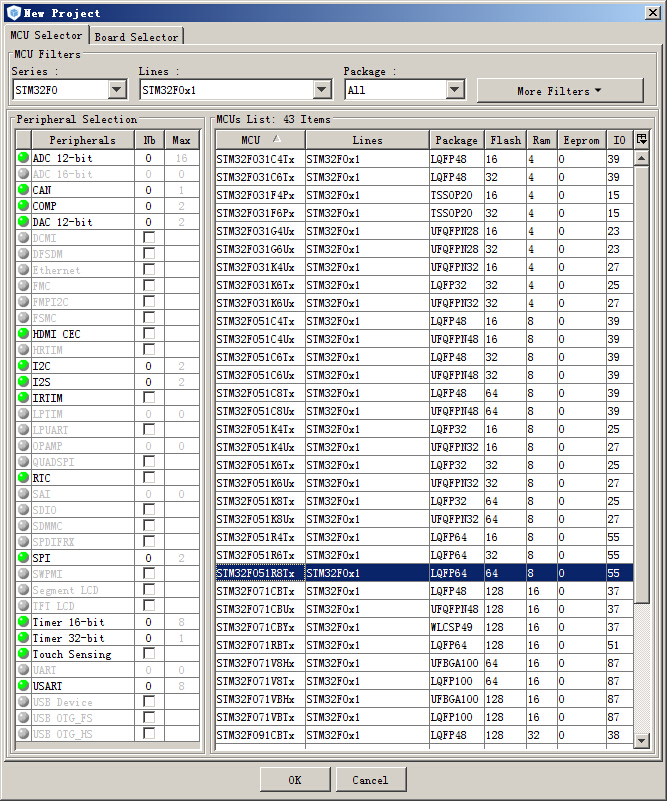Tick the RTC checkbox
The height and width of the screenshot is (801, 667).
[149, 478]
